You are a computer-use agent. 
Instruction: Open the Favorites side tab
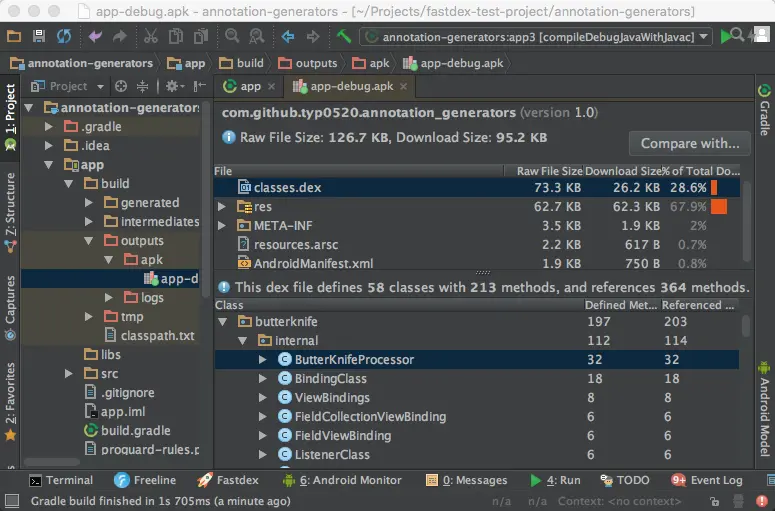point(10,401)
